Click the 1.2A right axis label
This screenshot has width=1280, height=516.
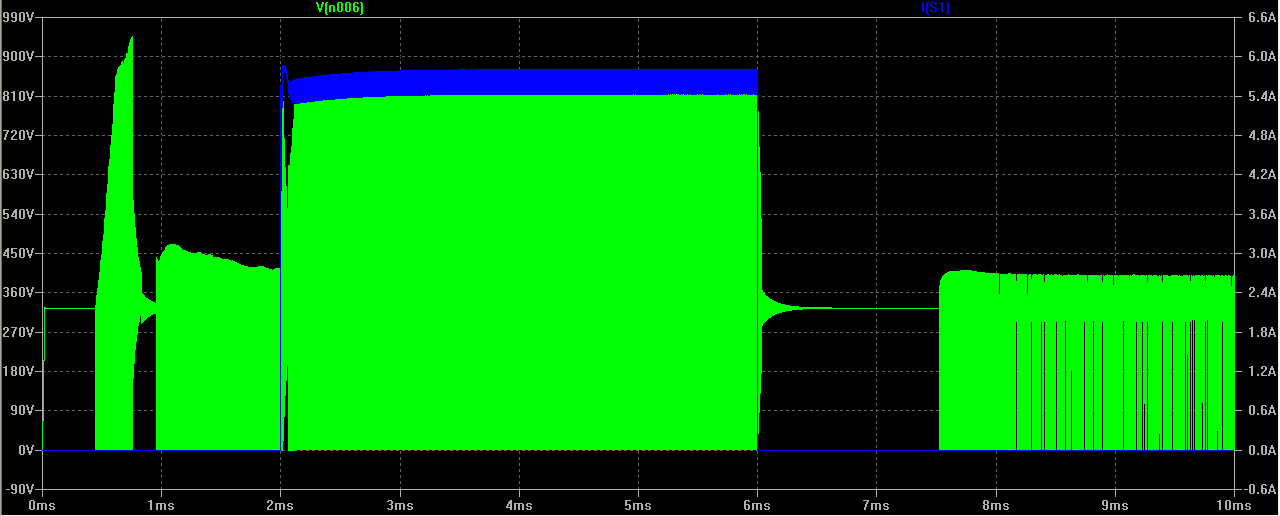(1260, 372)
